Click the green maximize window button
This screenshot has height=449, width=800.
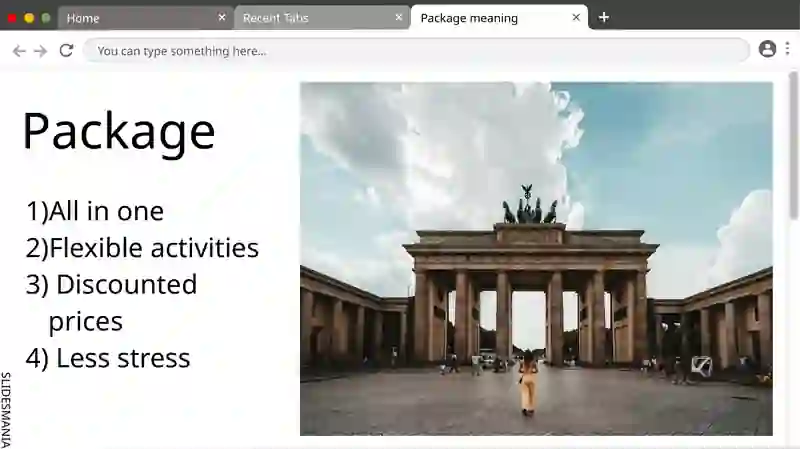point(46,18)
